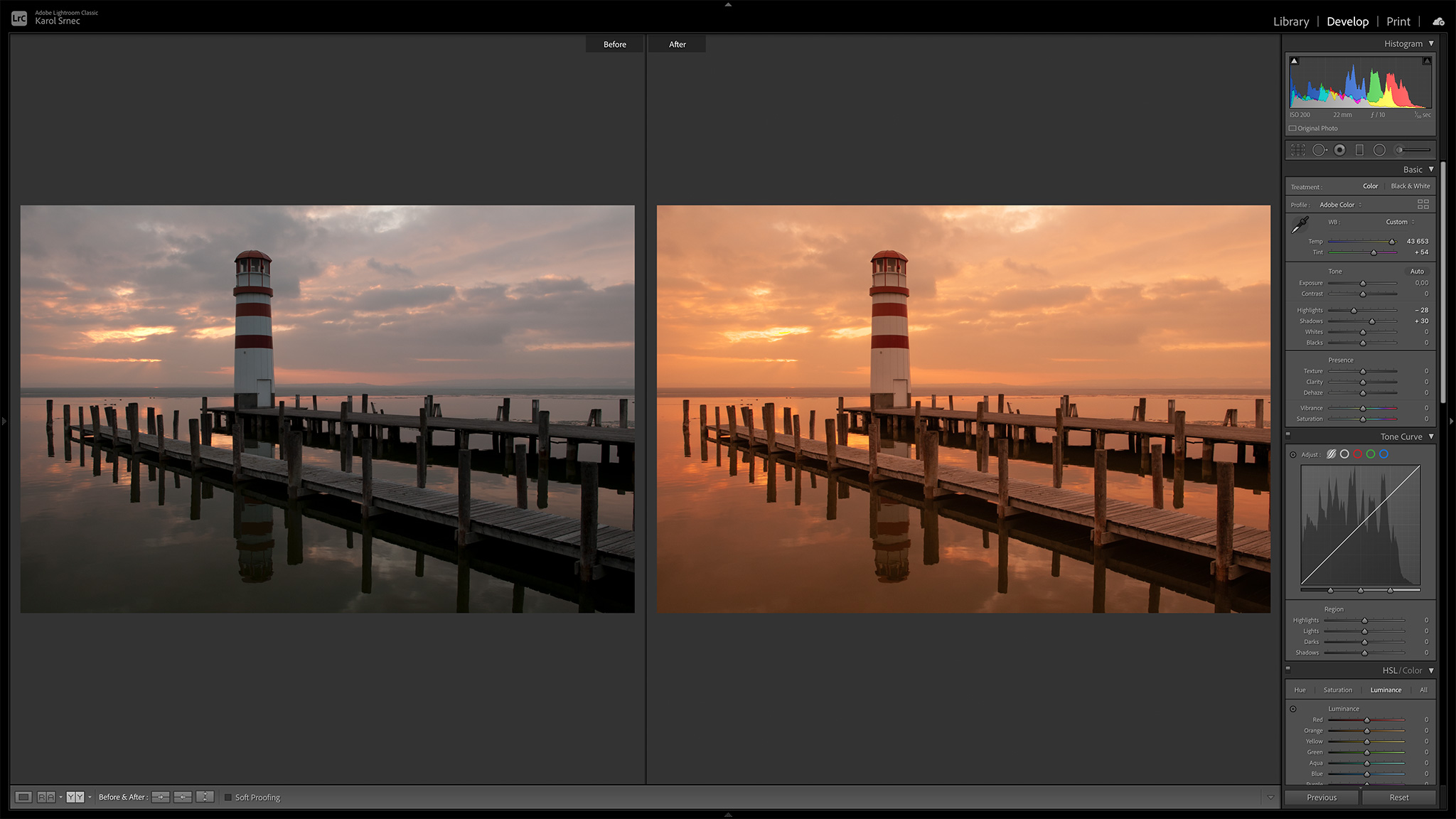Viewport: 1456px width, 819px height.
Task: Click the Auto tone button
Action: pyautogui.click(x=1417, y=272)
